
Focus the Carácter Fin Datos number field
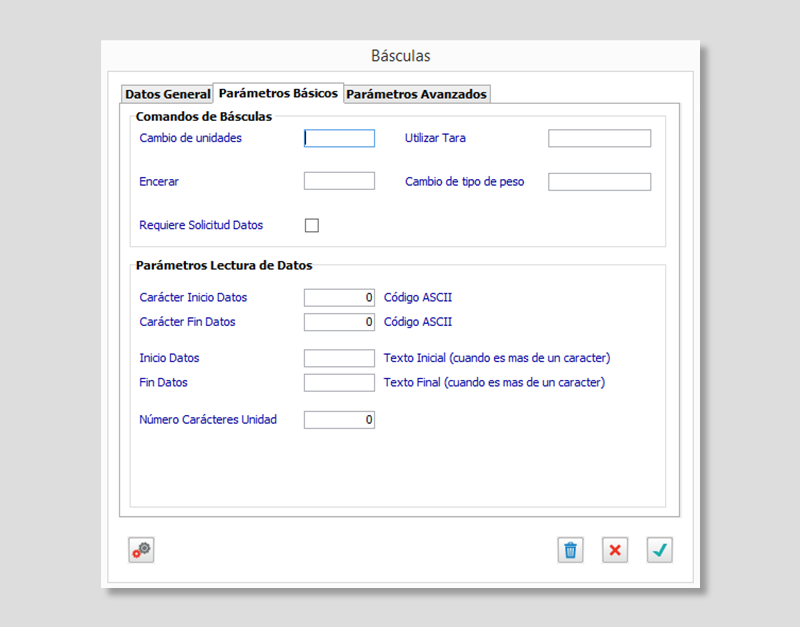(339, 322)
